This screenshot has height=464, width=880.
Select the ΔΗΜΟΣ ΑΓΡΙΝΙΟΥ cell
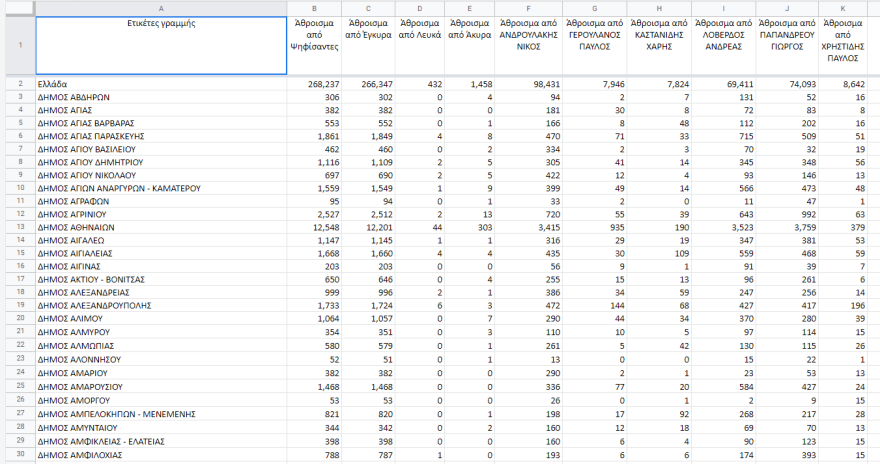tap(161, 214)
